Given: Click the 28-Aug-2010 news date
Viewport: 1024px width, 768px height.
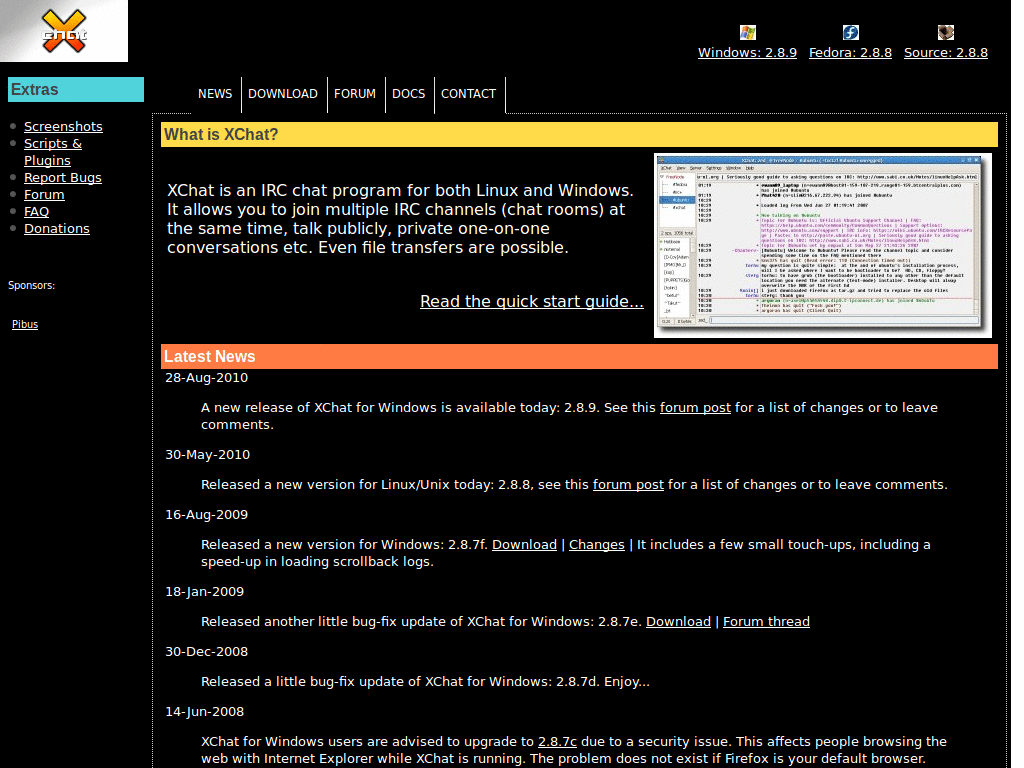Looking at the screenshot, I should coord(206,377).
